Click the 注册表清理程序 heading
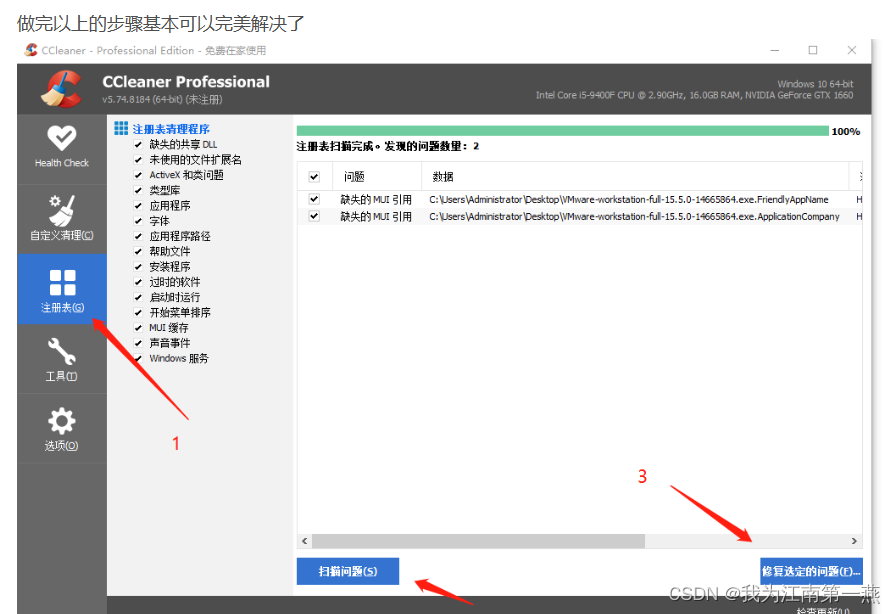Image resolution: width=895 pixels, height=614 pixels. pyautogui.click(x=171, y=129)
